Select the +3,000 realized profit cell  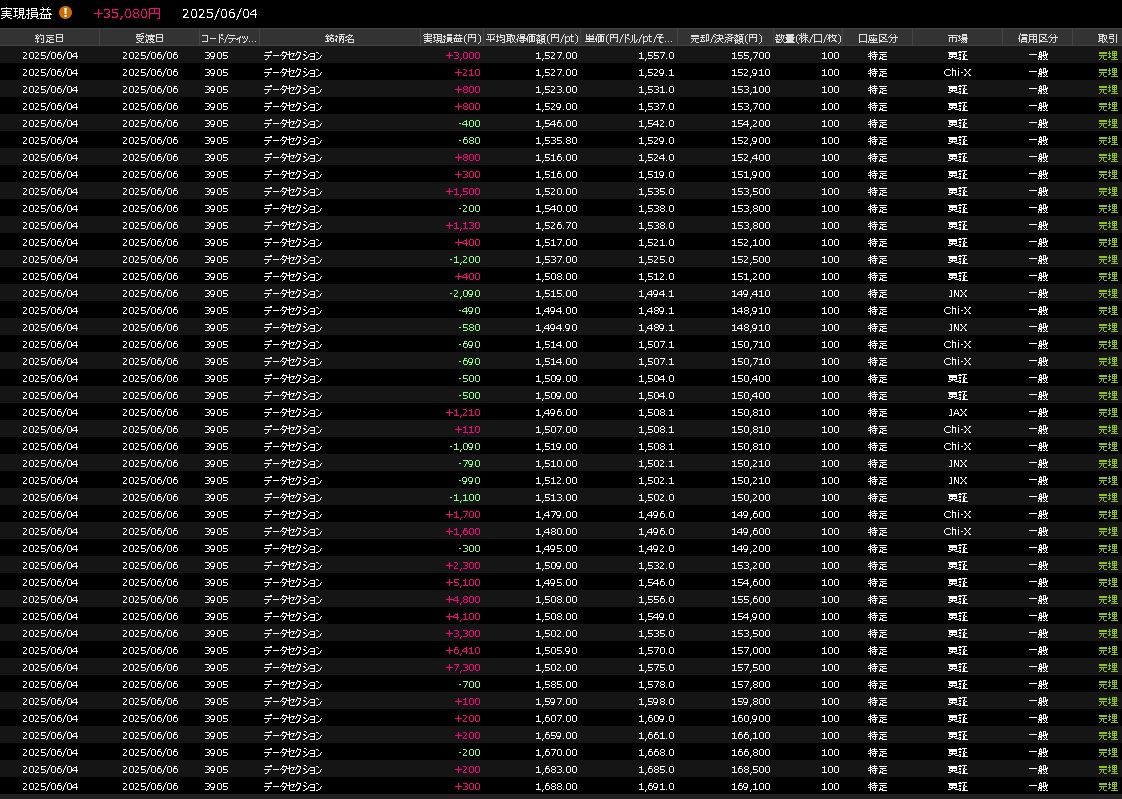(x=463, y=55)
